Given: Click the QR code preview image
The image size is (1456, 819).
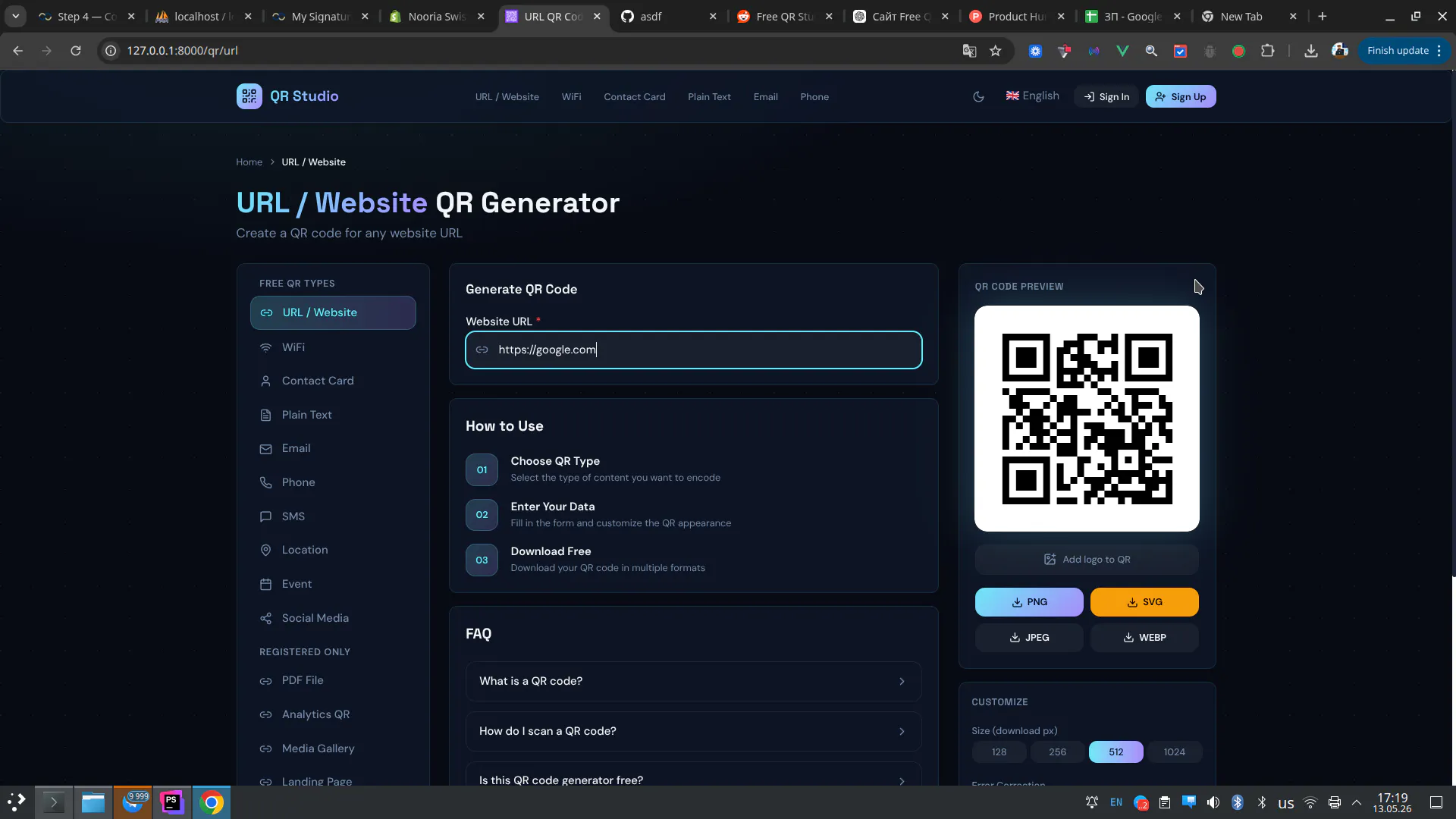Looking at the screenshot, I should [1087, 419].
